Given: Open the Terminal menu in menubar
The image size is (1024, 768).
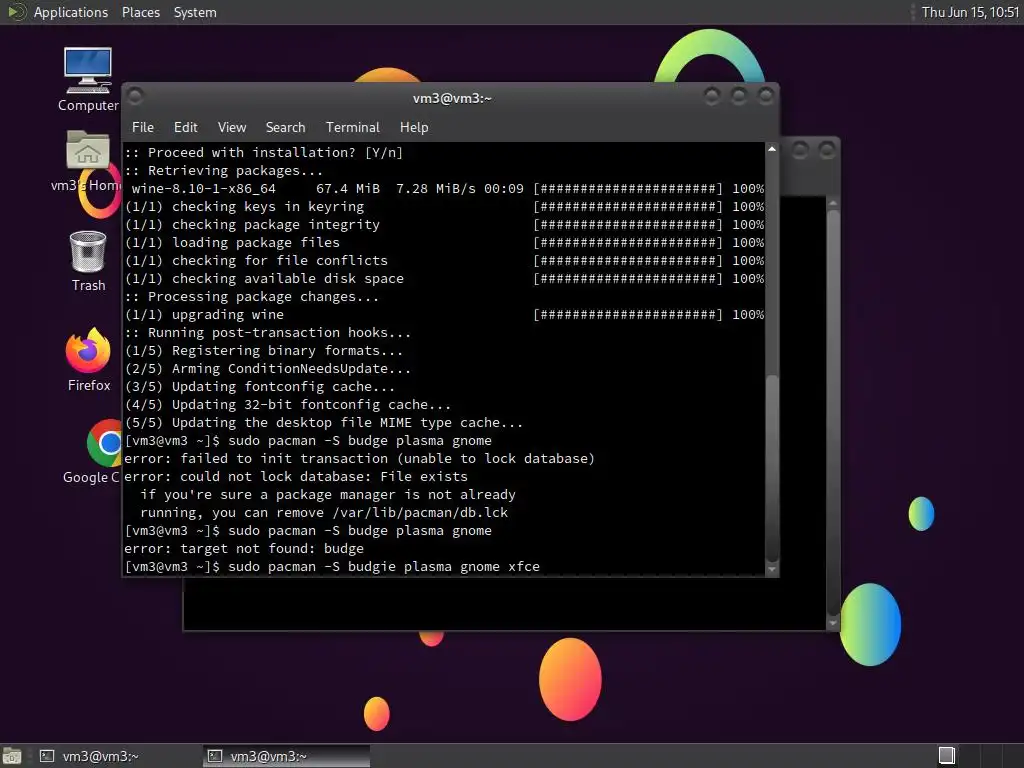Looking at the screenshot, I should click(x=353, y=127).
